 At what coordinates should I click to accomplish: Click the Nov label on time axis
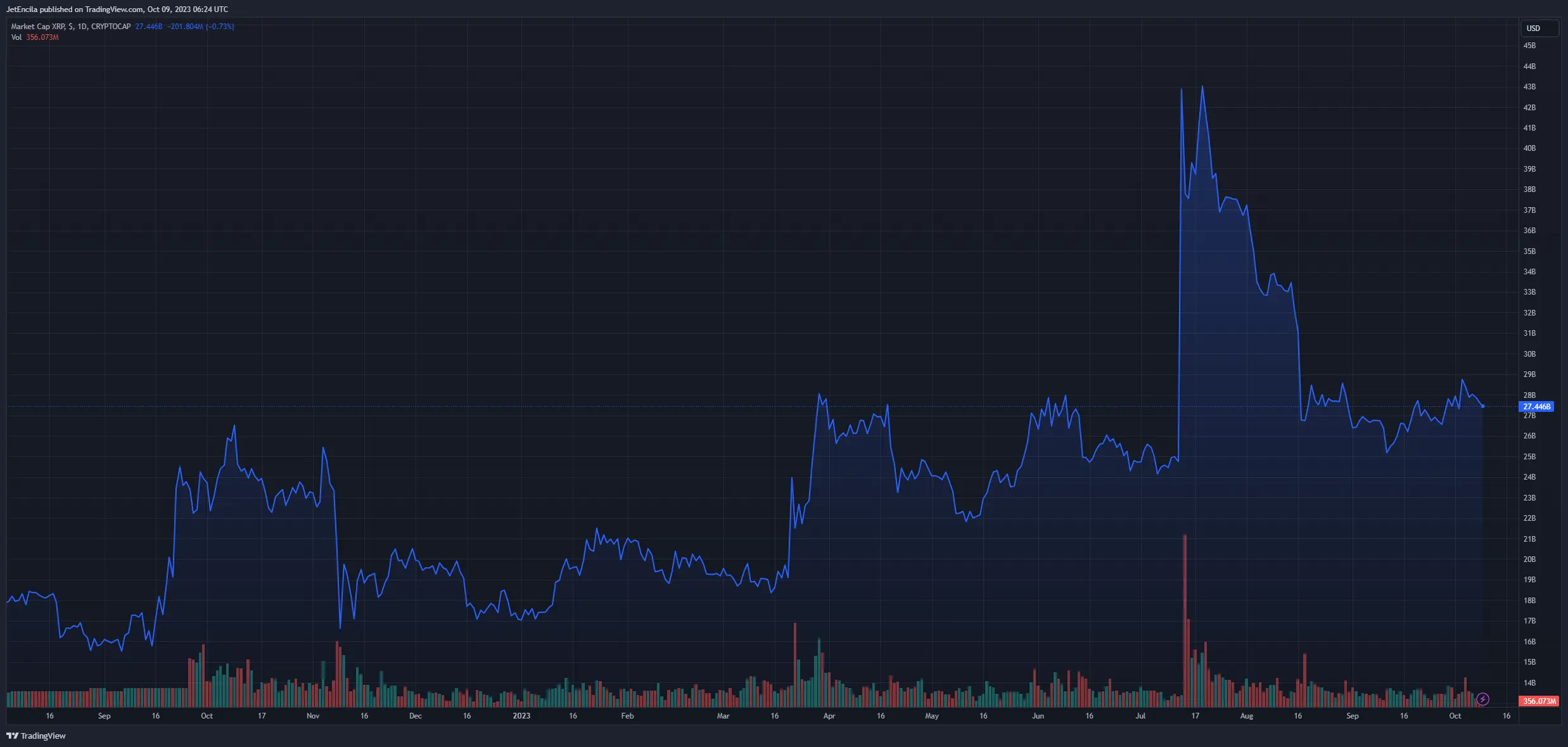(x=313, y=716)
